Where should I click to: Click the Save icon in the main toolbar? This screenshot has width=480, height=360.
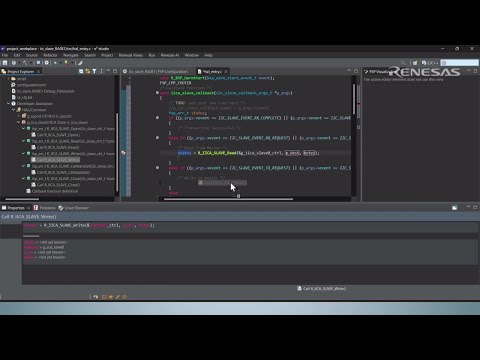5,63
